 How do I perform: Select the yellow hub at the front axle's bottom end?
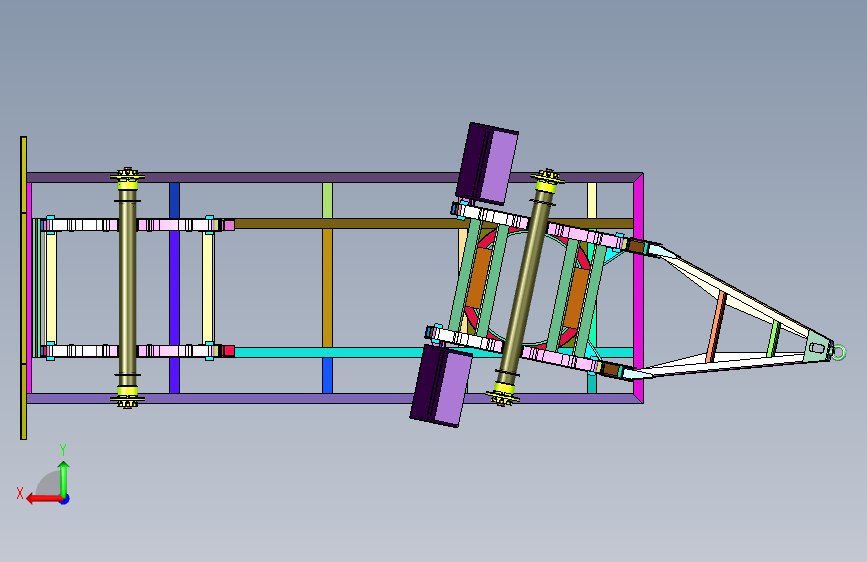click(x=502, y=394)
